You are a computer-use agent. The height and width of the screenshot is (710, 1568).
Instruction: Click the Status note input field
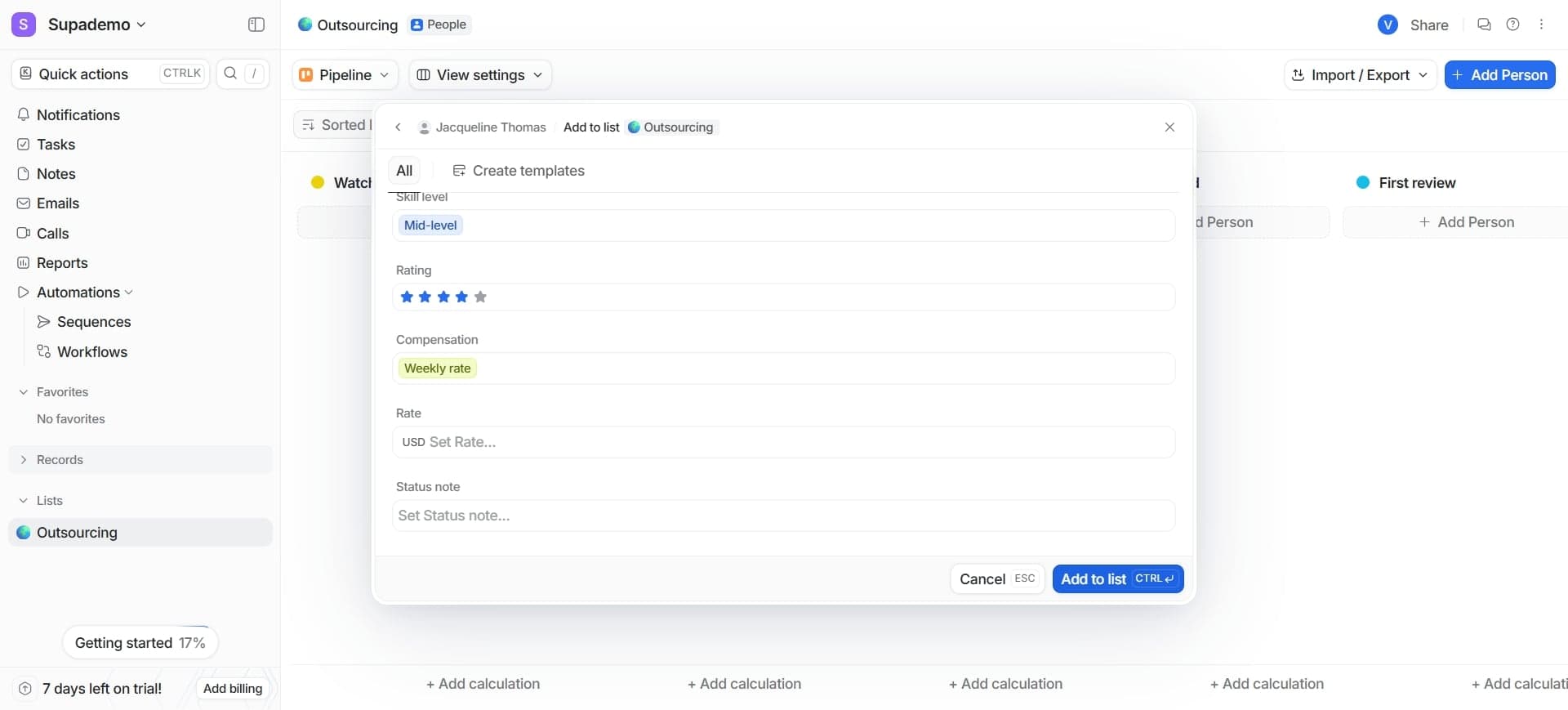(784, 516)
